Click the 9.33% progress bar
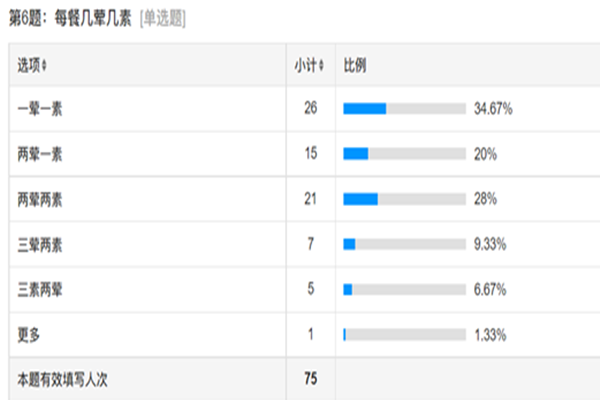This screenshot has width=600, height=400. [x=404, y=244]
